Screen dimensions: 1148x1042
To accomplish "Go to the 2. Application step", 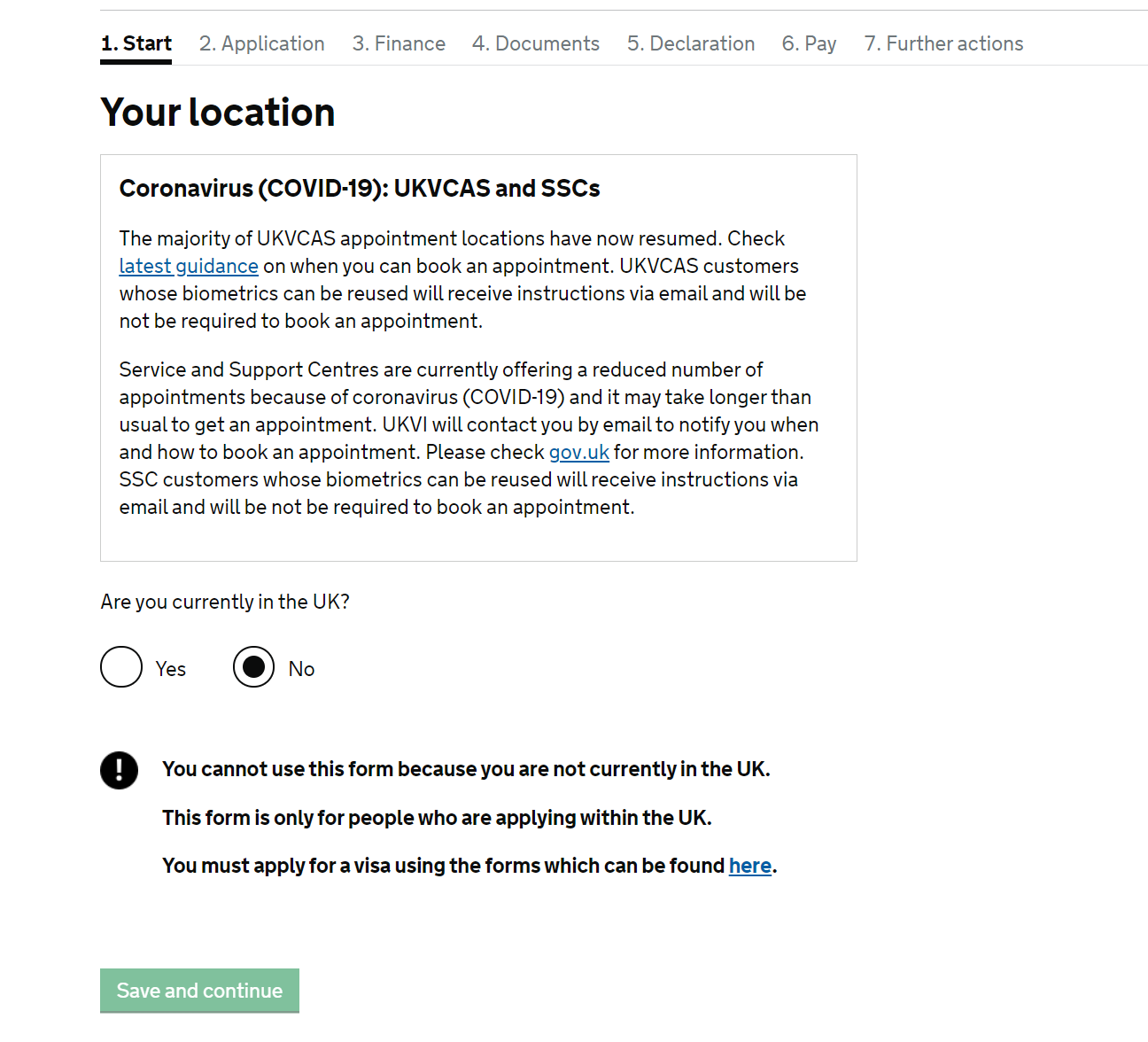I will (262, 43).
